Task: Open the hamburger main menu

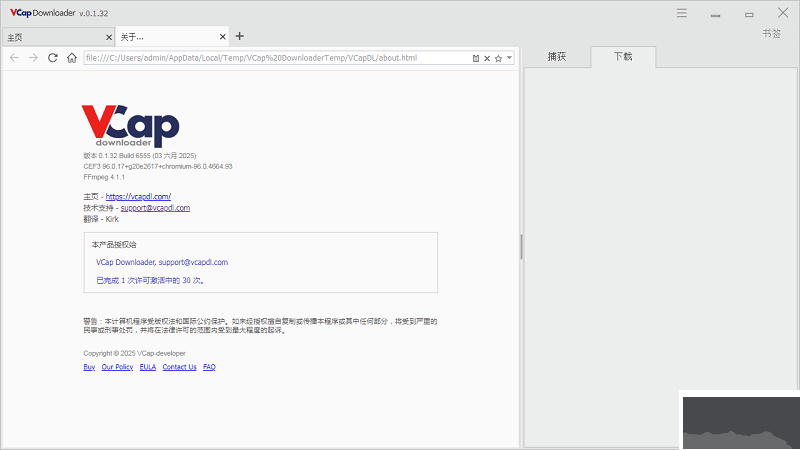Action: pyautogui.click(x=682, y=13)
